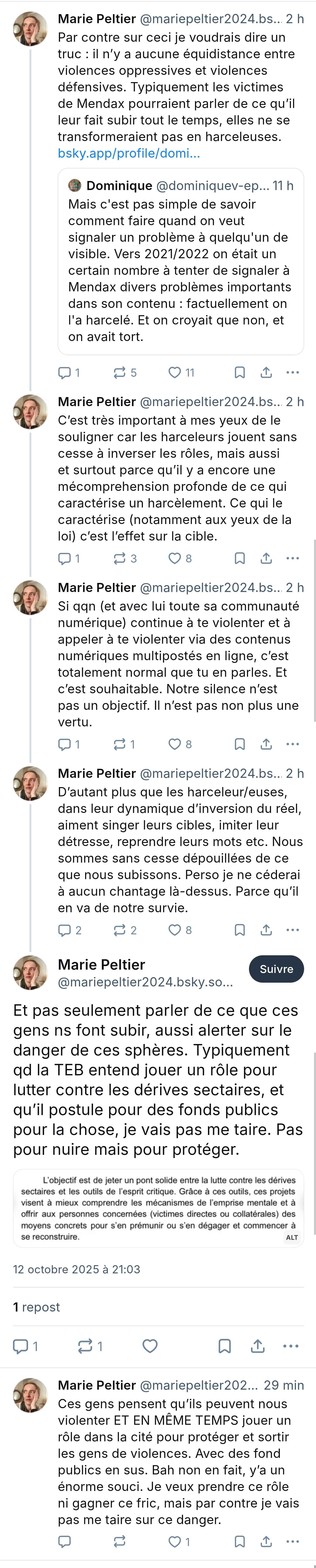Open more options on 'Ces gens pensent' reply

tap(293, 1541)
